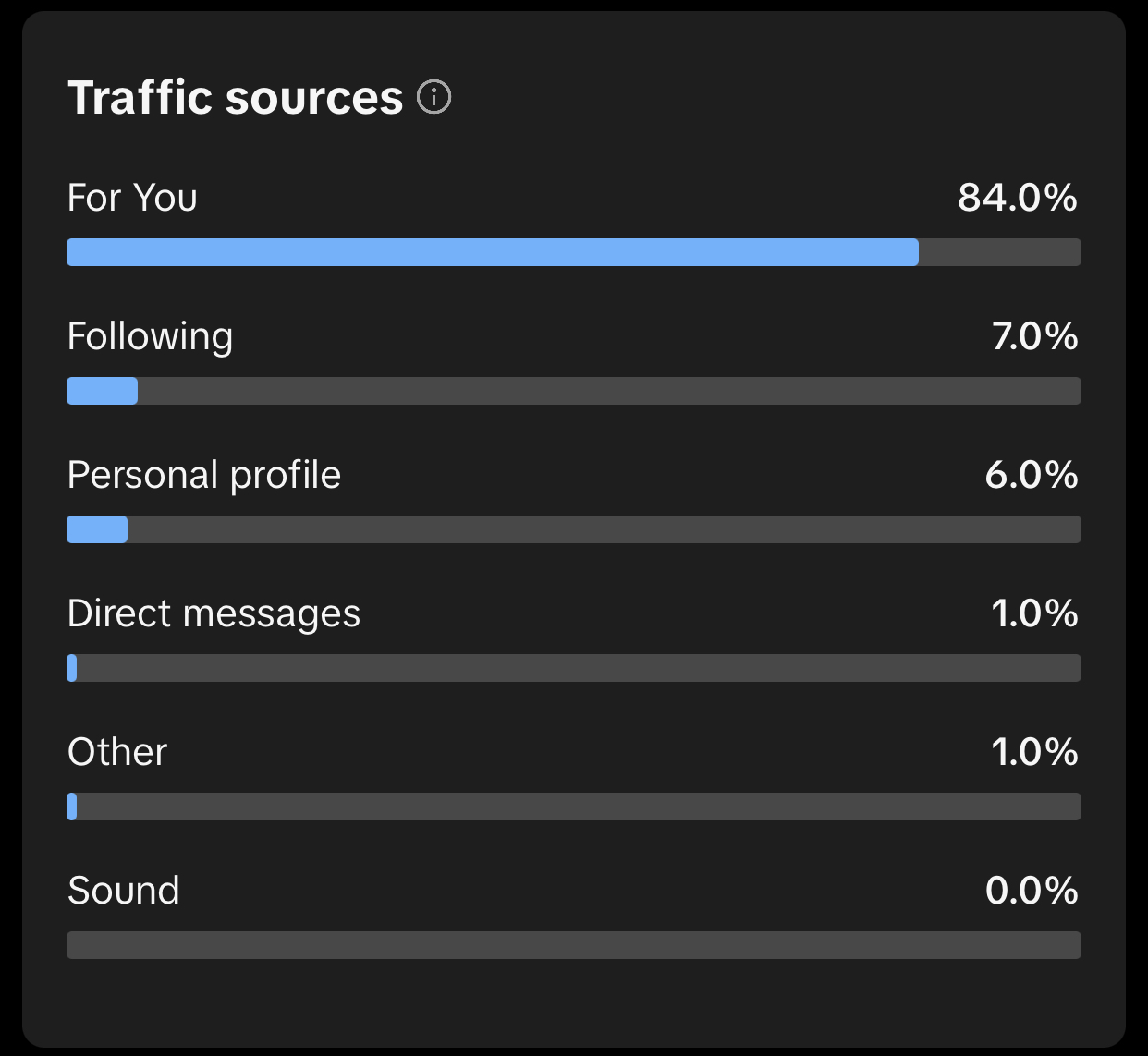Click the 6.0% Personal profile percentage

tap(1032, 475)
